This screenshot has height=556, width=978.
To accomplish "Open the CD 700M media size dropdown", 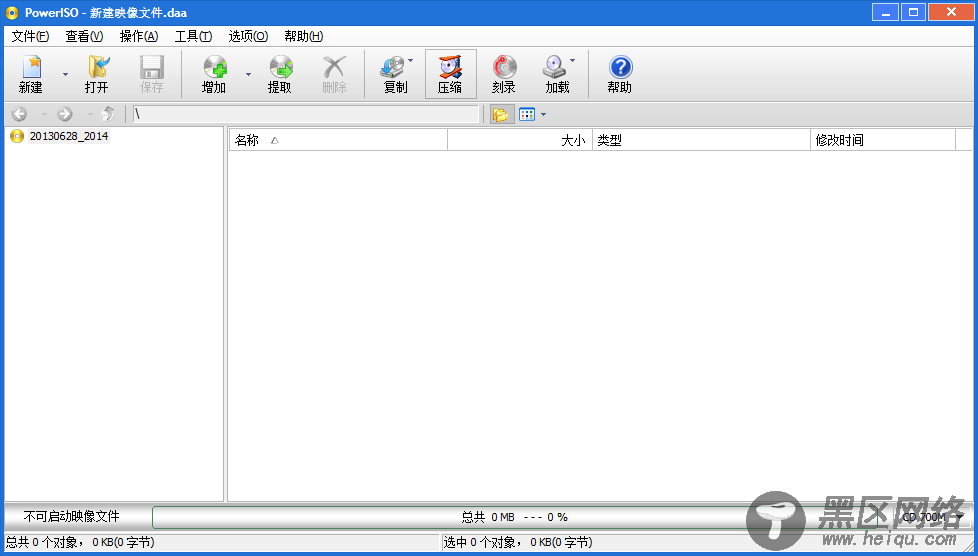I will coord(933,517).
